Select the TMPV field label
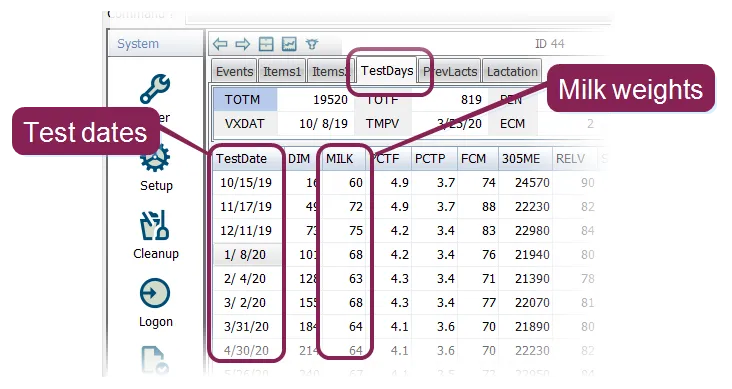The image size is (732, 389). (383, 124)
